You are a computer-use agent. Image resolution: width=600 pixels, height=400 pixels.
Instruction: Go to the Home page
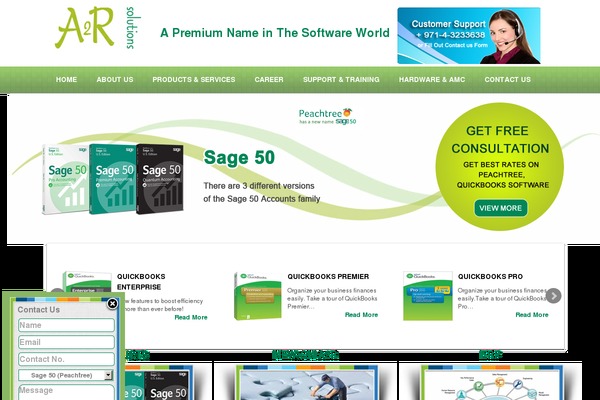66,80
